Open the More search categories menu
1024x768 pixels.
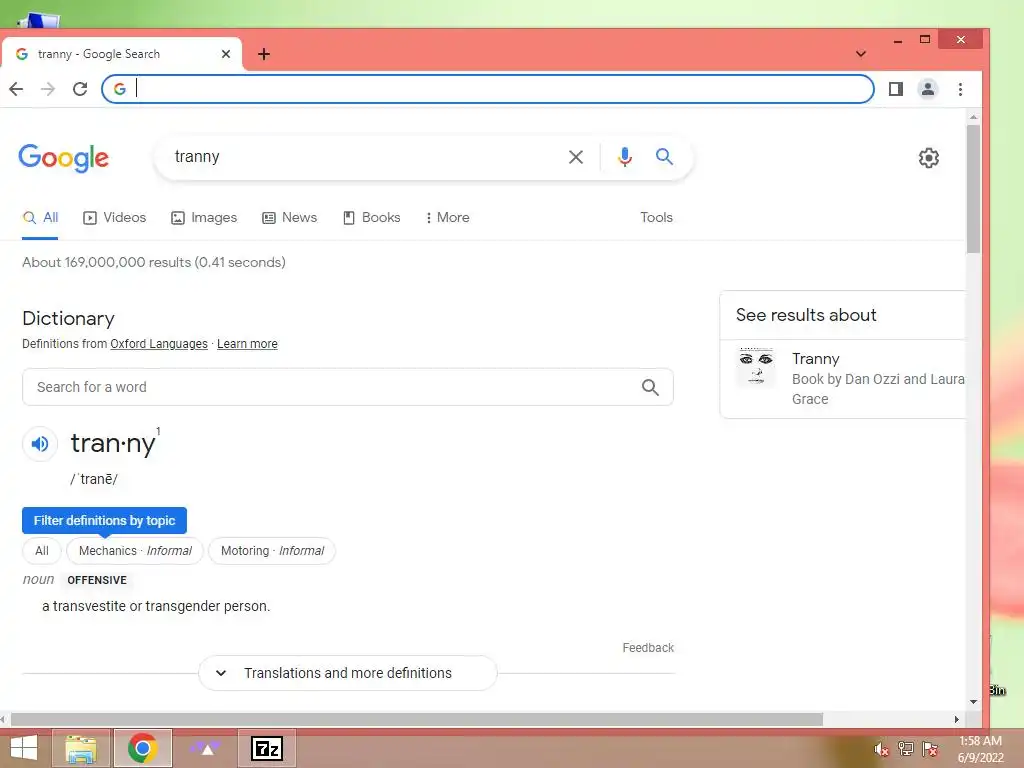pyautogui.click(x=447, y=217)
